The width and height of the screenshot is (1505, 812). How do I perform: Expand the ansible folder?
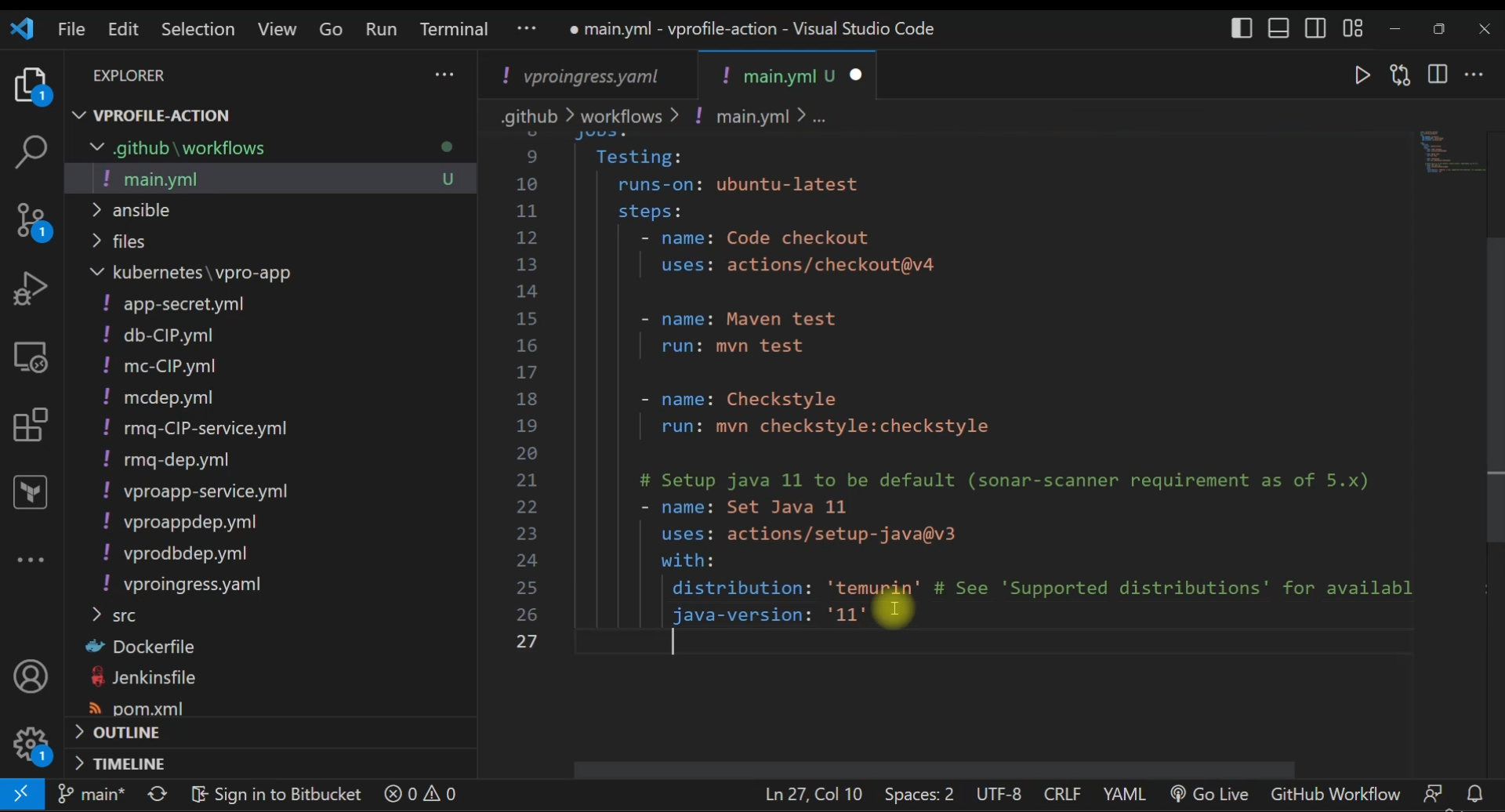[270, 211]
